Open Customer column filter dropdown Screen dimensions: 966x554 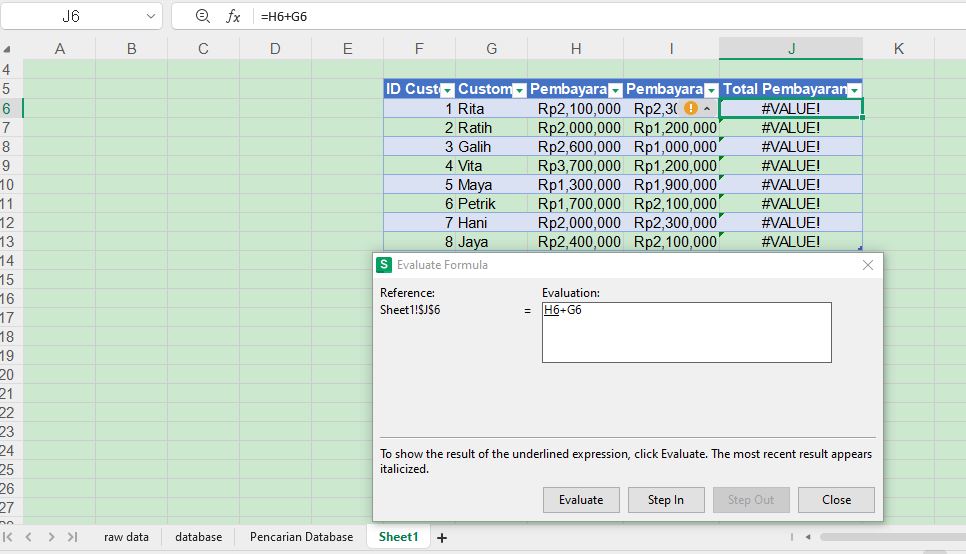coord(519,91)
